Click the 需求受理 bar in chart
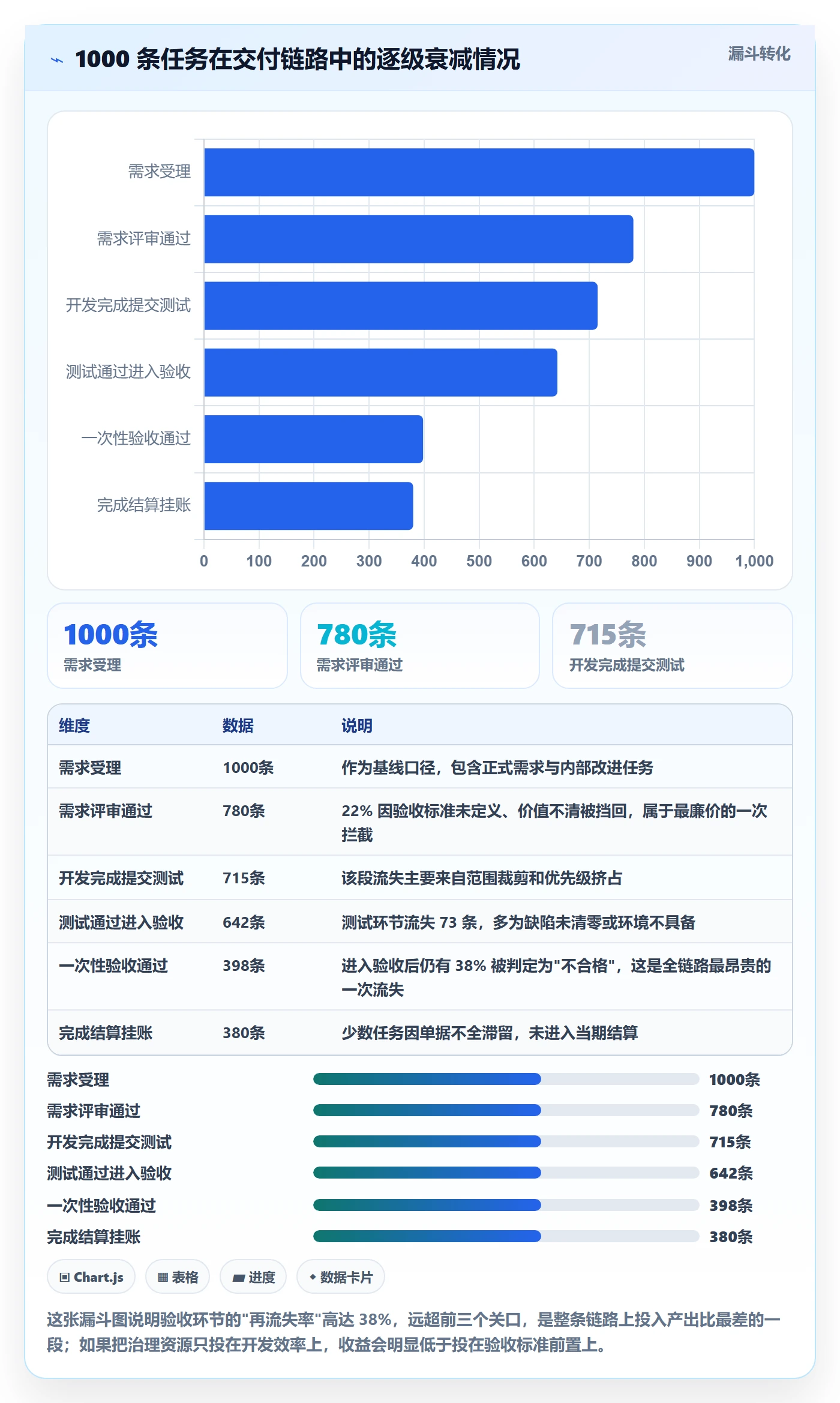Screen dimensions: 840x1403 click(x=479, y=172)
